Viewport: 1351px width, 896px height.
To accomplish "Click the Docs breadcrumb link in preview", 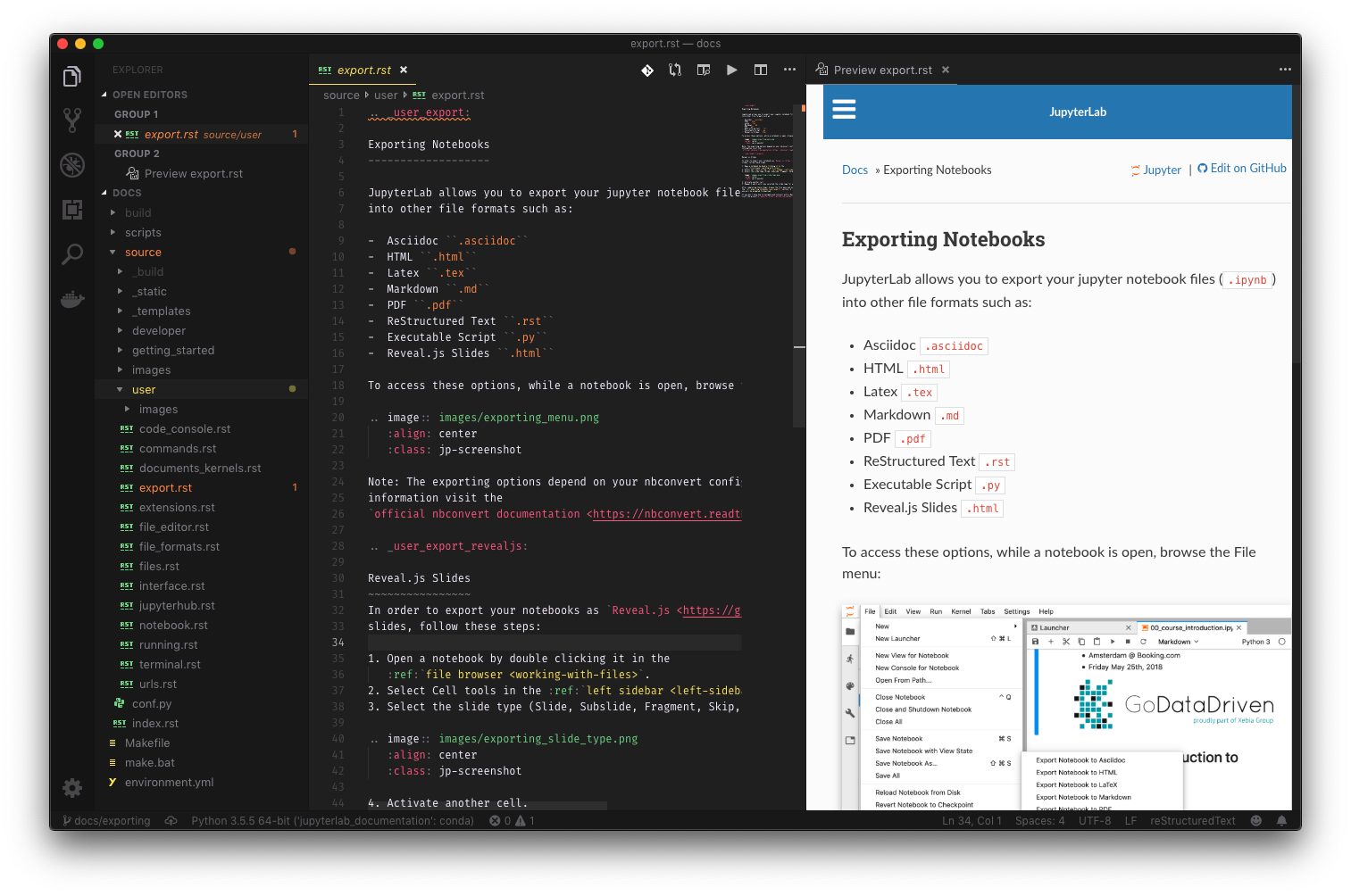I will (855, 170).
